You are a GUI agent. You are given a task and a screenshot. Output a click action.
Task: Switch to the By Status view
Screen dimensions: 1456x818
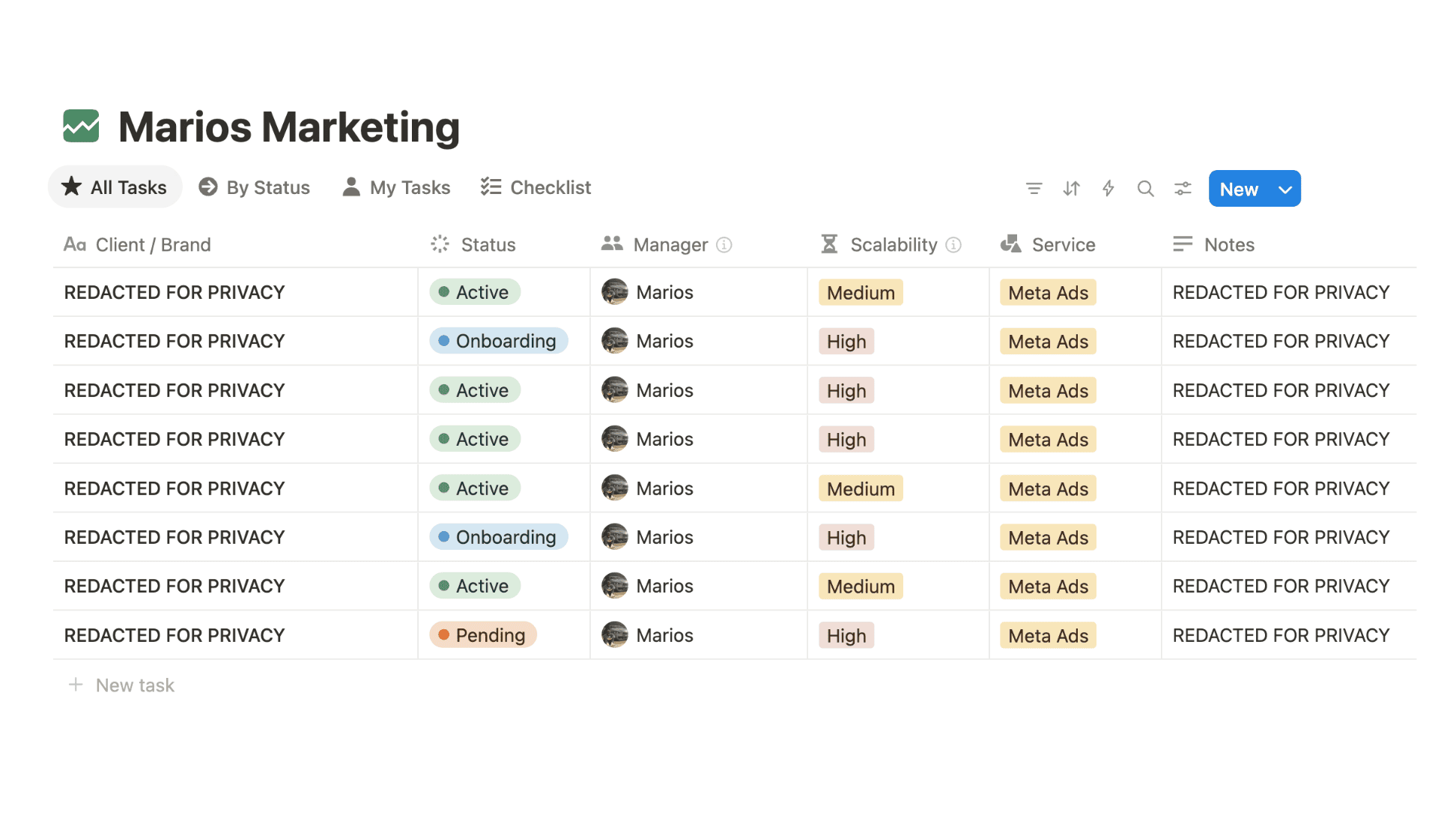tap(254, 187)
